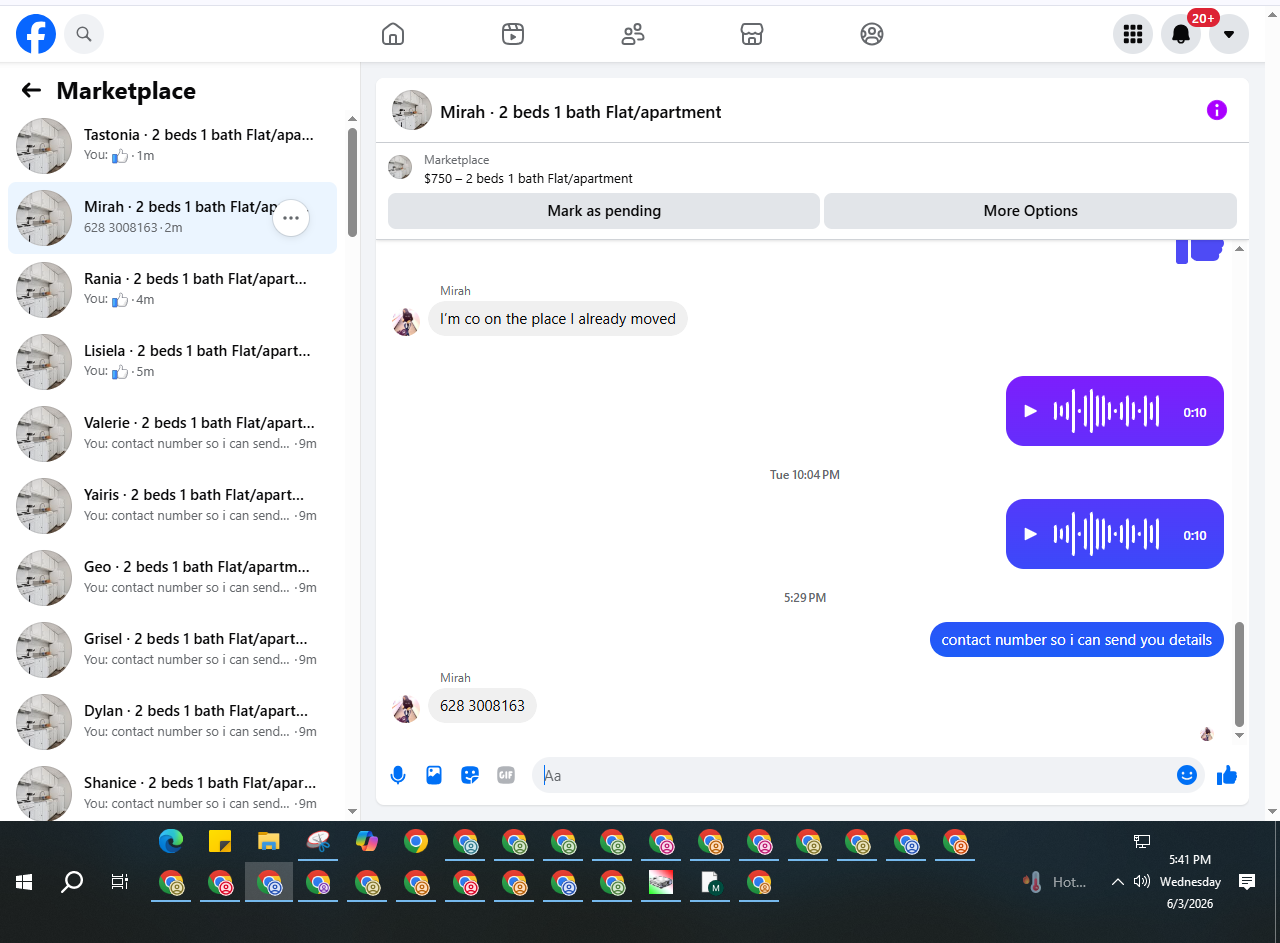Screen dimensions: 1280x943
Task: Open File Explorer from the taskbar
Action: click(x=269, y=842)
